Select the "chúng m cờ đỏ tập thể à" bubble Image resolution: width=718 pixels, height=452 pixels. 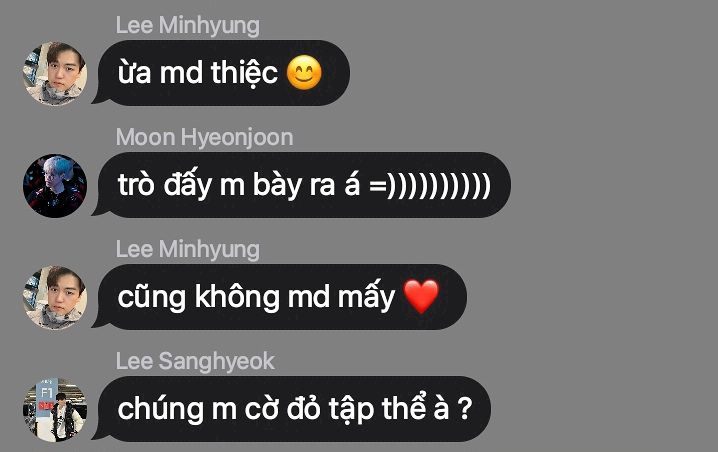(292, 409)
